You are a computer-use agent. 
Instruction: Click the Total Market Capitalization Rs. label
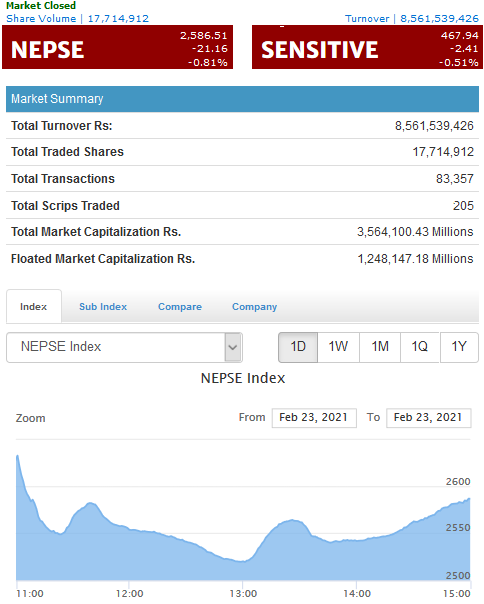(x=96, y=232)
